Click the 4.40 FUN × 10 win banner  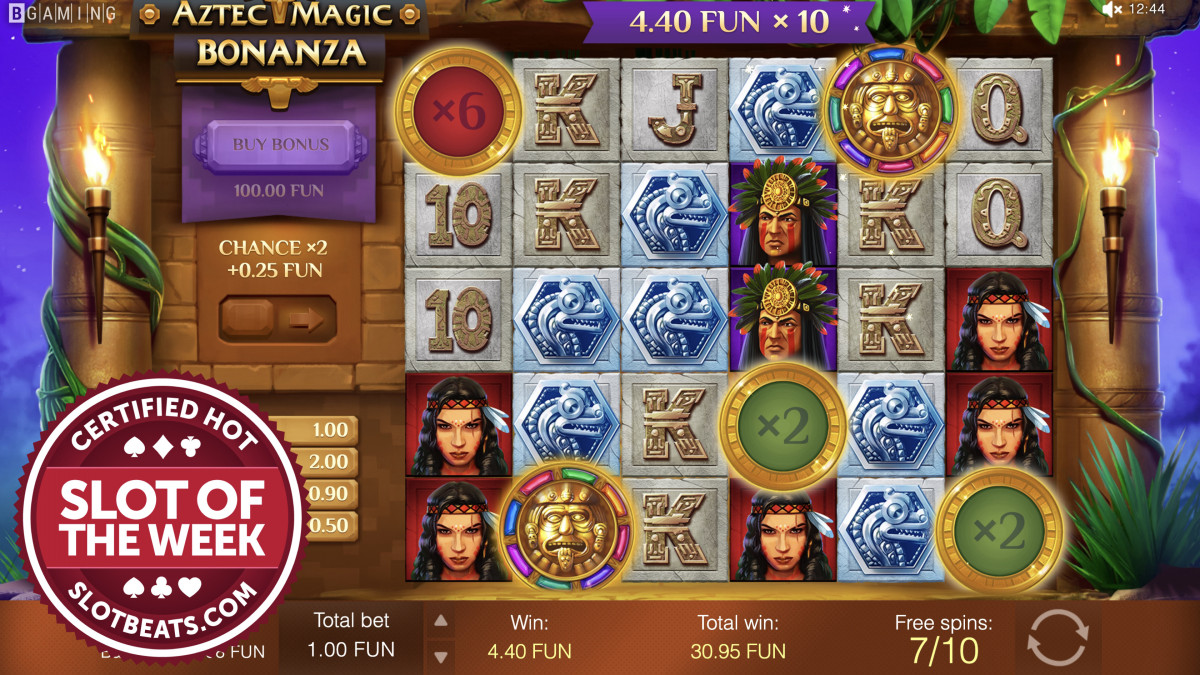click(729, 21)
